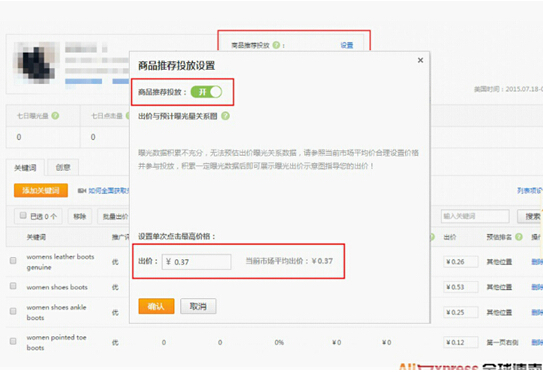Click help icon next to 七日曝光量
This screenshot has height=372, width=543.
pyautogui.click(x=55, y=116)
